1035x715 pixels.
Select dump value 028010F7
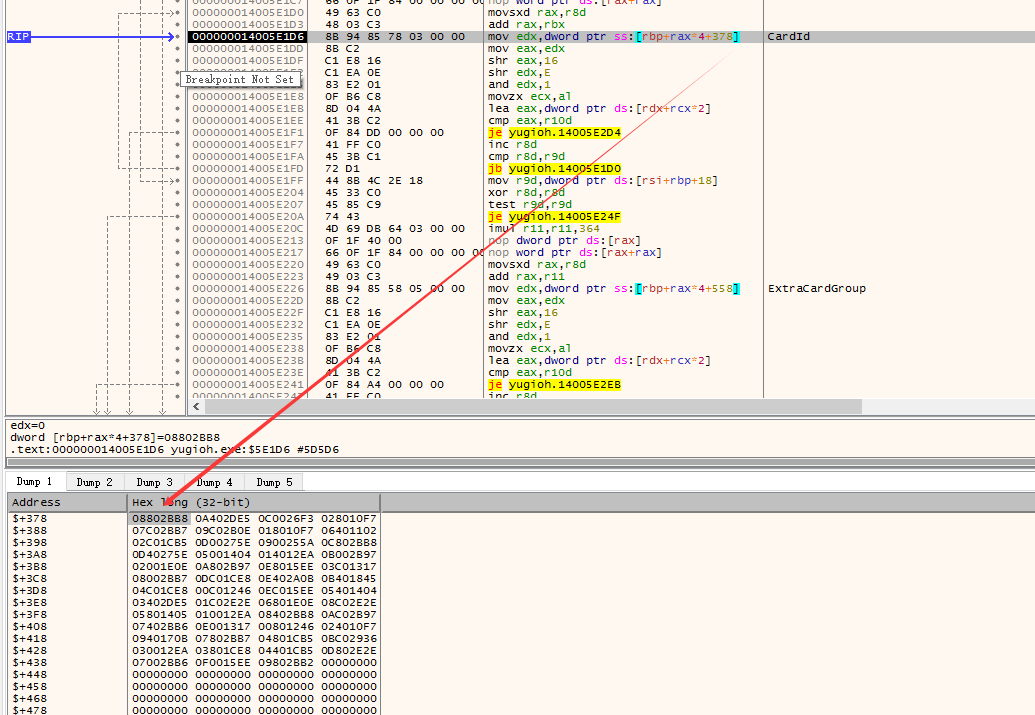pyautogui.click(x=349, y=519)
